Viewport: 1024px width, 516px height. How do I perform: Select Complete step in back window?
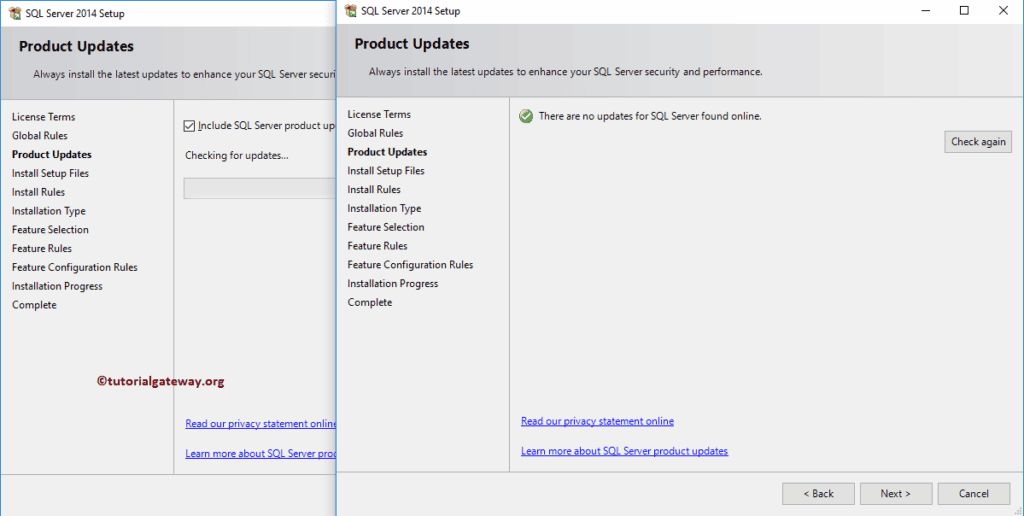point(34,306)
